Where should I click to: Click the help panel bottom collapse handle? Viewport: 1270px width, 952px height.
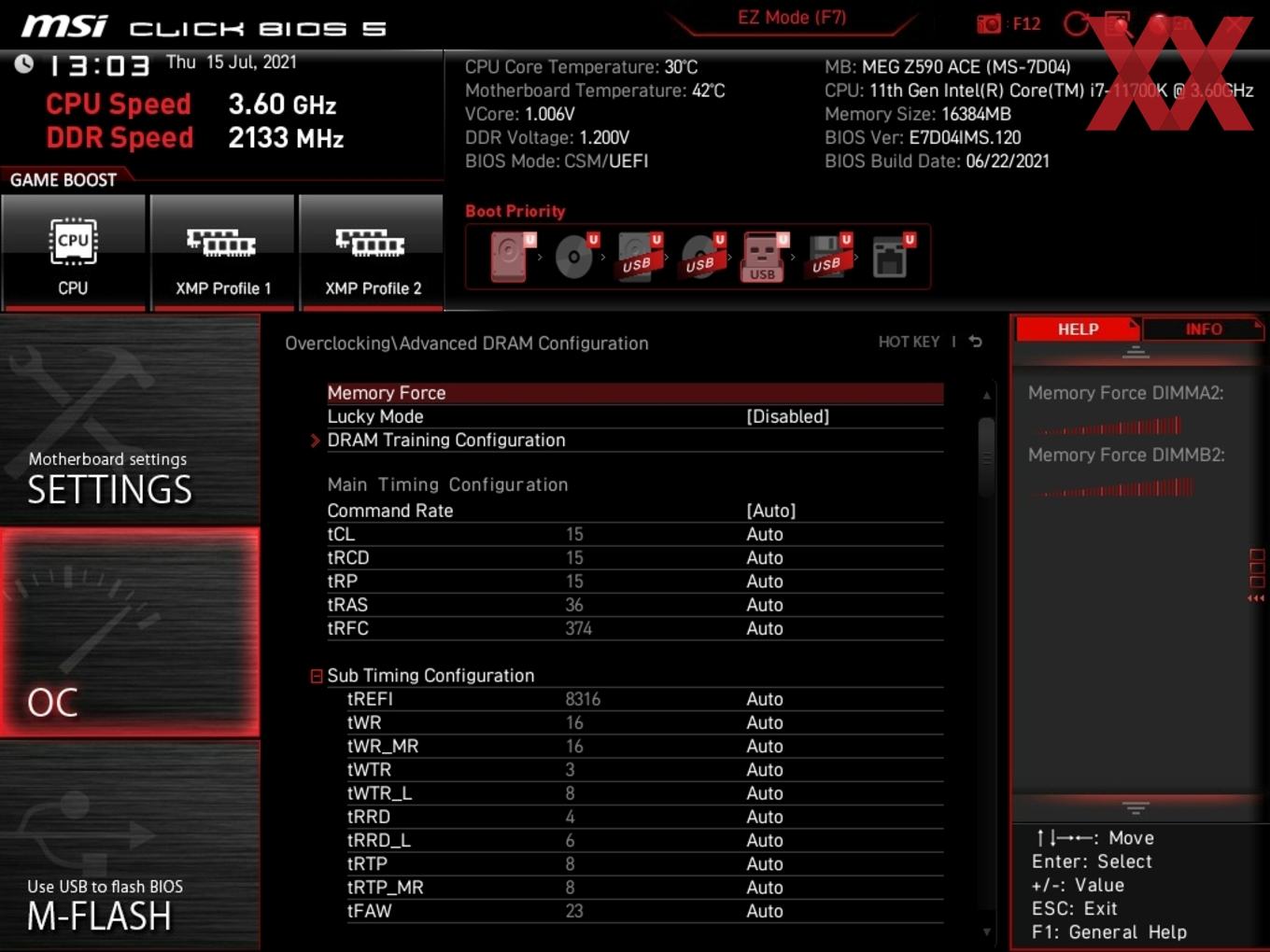pyautogui.click(x=1136, y=807)
